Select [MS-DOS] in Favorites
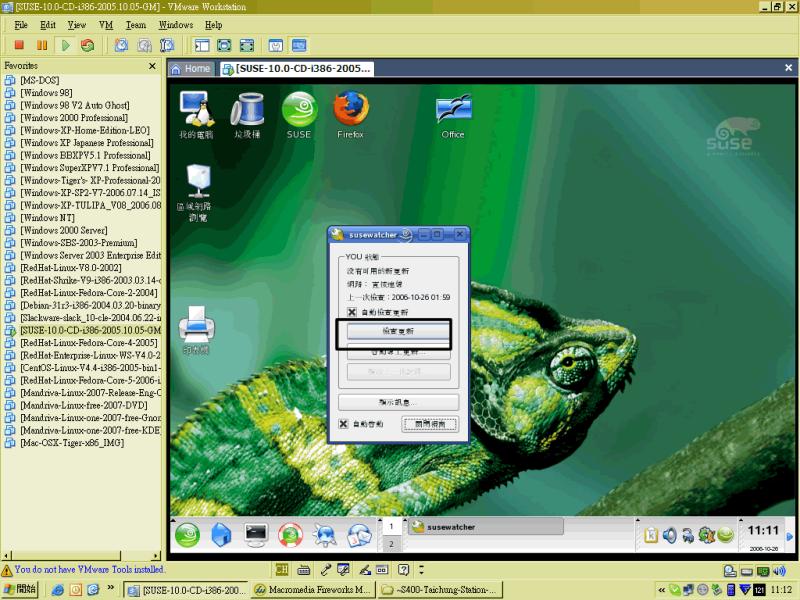 point(40,80)
